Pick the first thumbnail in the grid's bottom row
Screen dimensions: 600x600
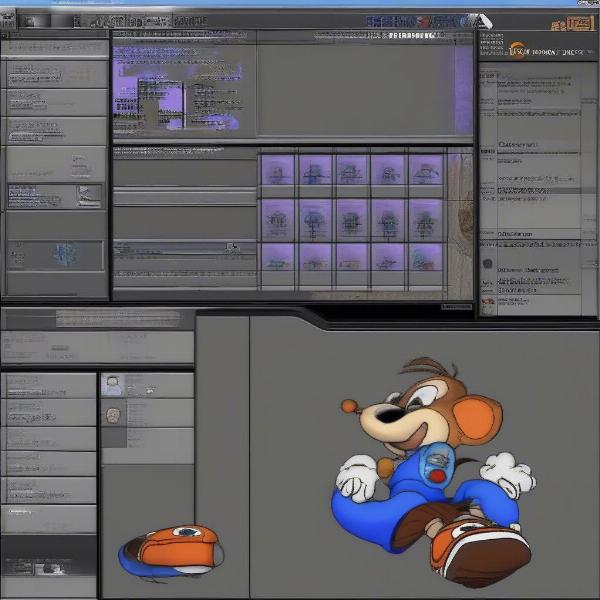(x=277, y=258)
